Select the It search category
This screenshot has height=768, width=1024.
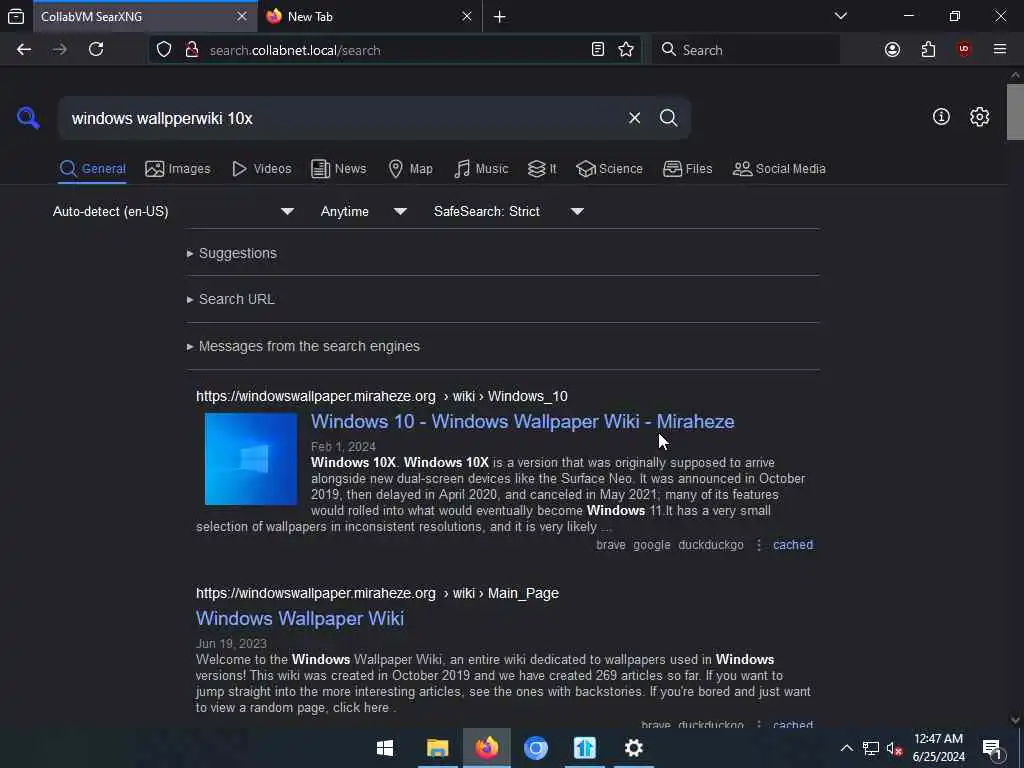point(542,168)
